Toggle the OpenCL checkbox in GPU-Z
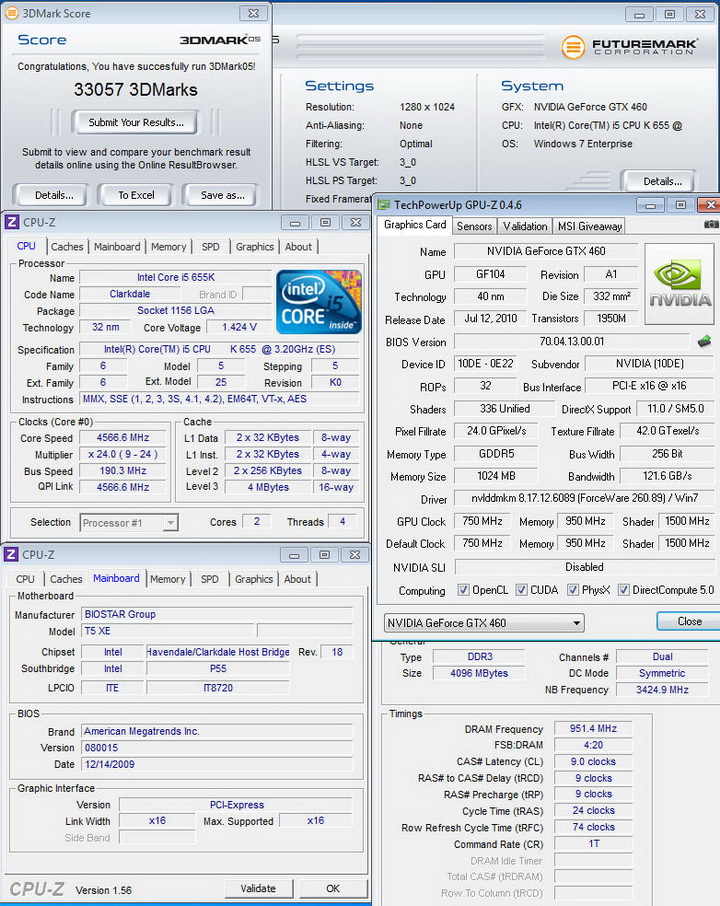 coord(463,590)
